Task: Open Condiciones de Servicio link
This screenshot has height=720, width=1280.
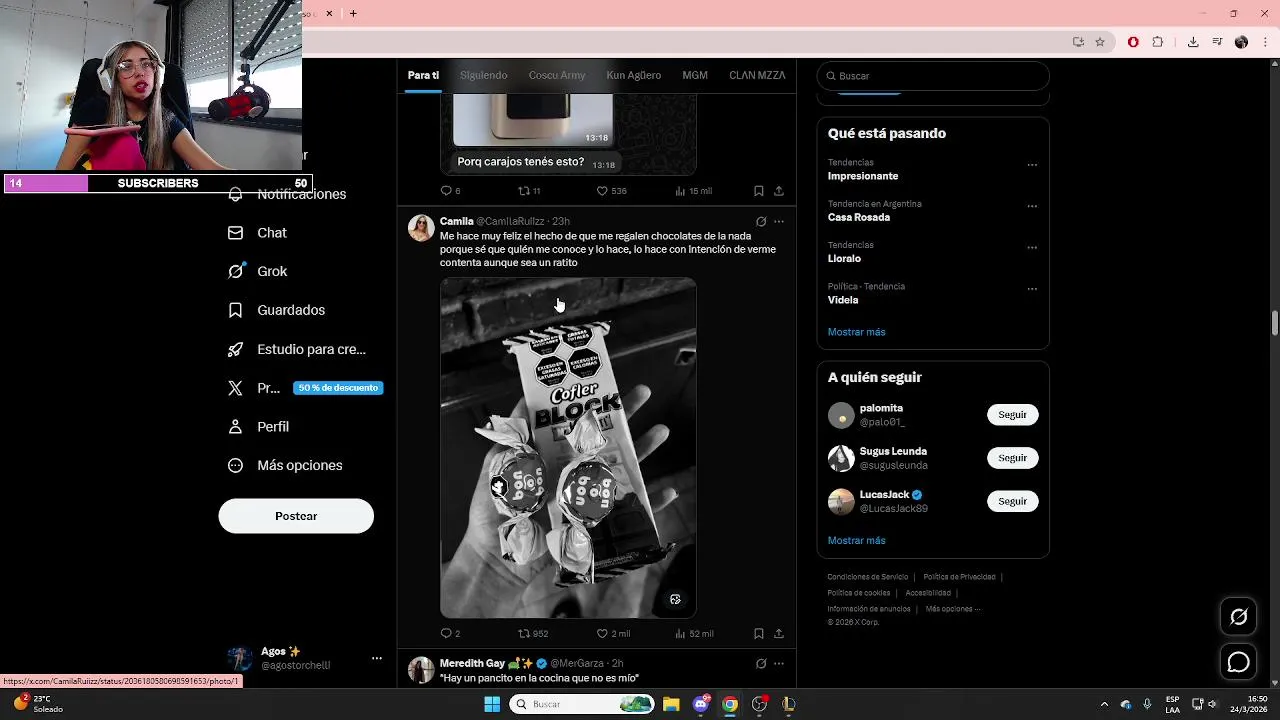Action: [868, 577]
